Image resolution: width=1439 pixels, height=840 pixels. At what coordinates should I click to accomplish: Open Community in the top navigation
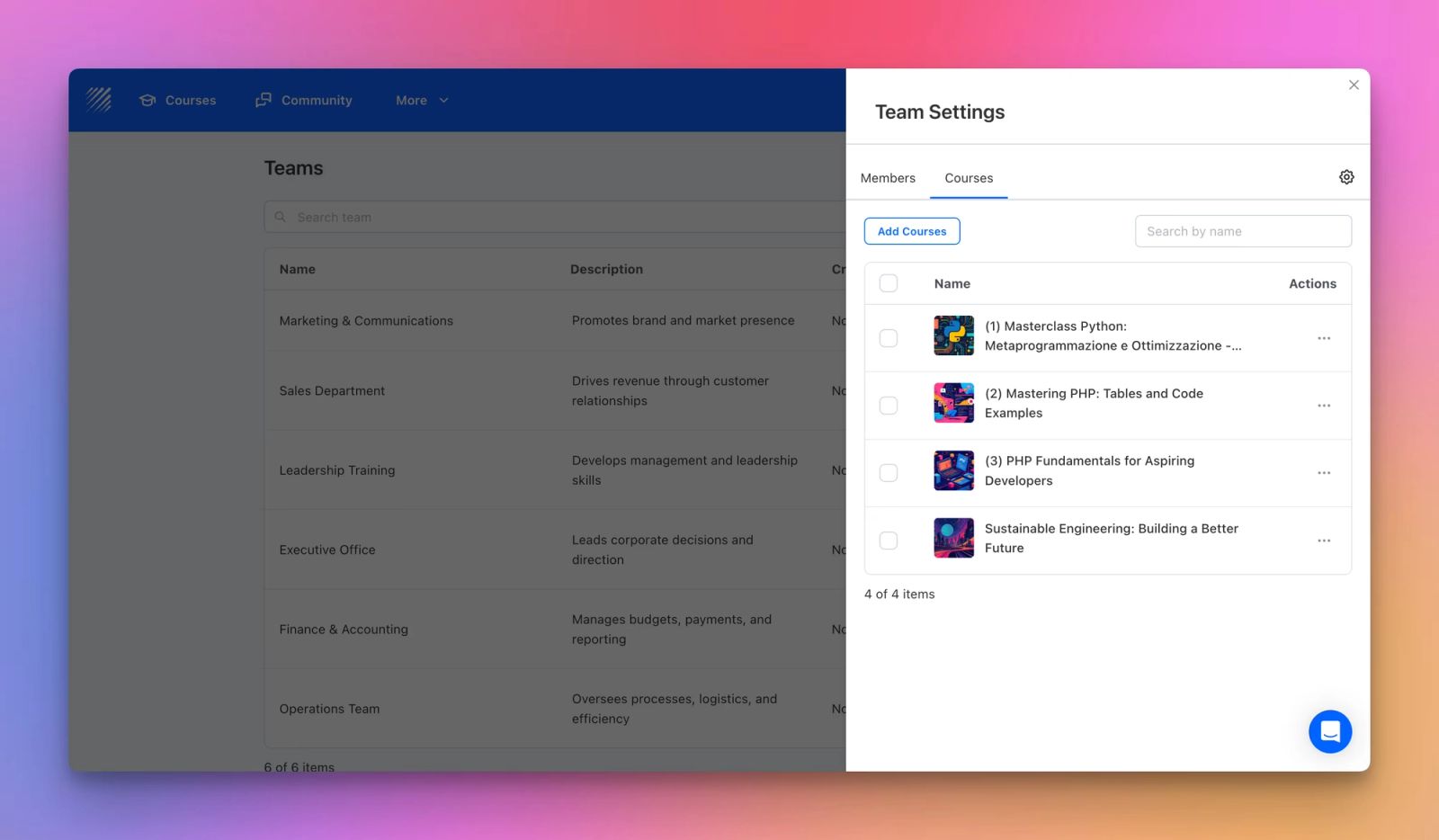coord(304,100)
